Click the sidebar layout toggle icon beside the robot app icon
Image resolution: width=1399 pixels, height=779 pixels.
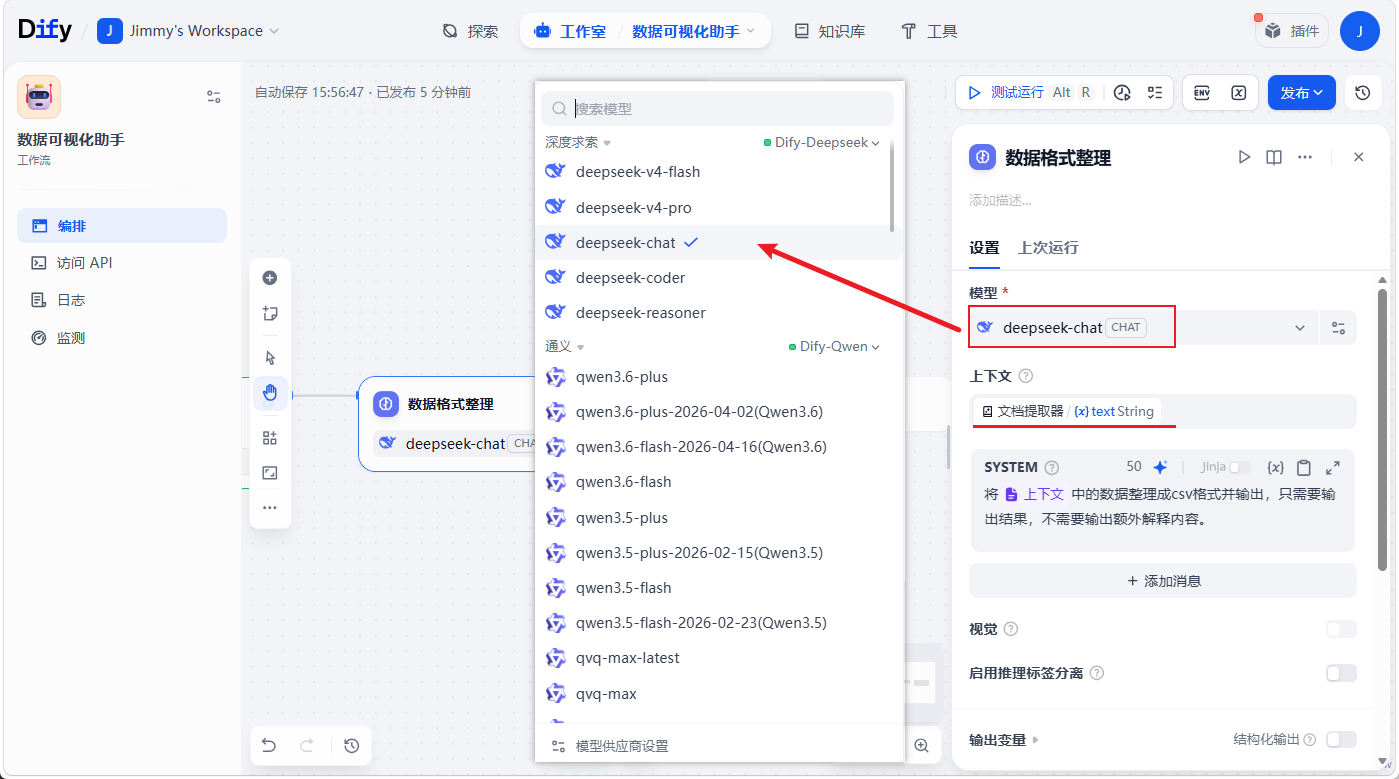pyautogui.click(x=214, y=97)
